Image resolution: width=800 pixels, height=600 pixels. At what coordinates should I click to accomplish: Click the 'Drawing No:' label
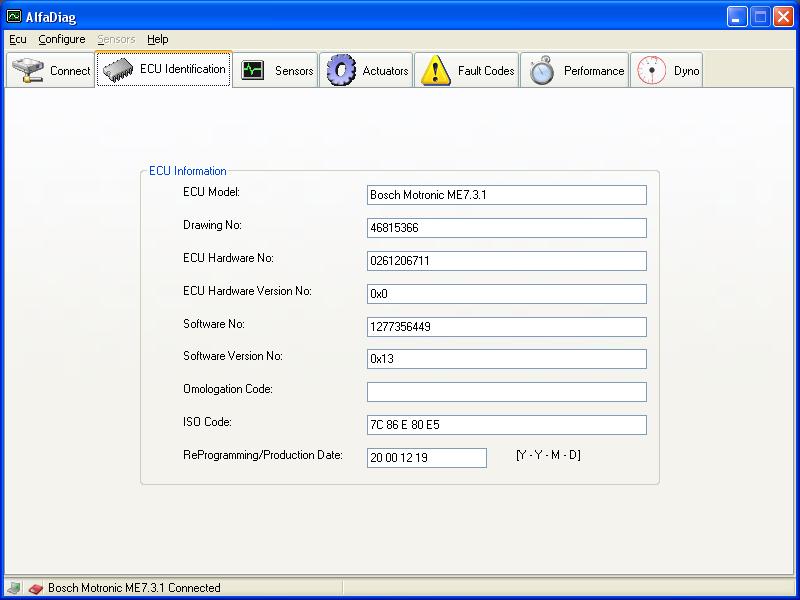tap(212, 225)
